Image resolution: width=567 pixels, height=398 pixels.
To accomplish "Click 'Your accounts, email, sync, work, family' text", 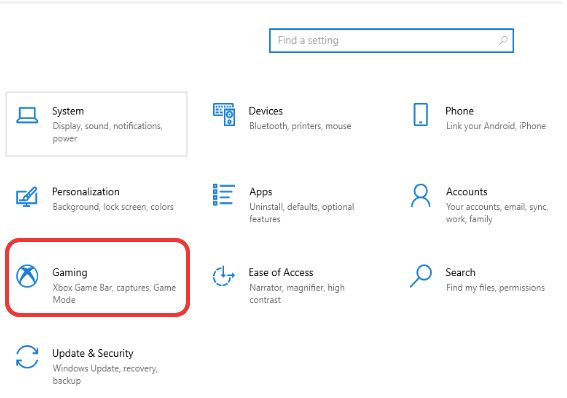I will click(x=497, y=213).
